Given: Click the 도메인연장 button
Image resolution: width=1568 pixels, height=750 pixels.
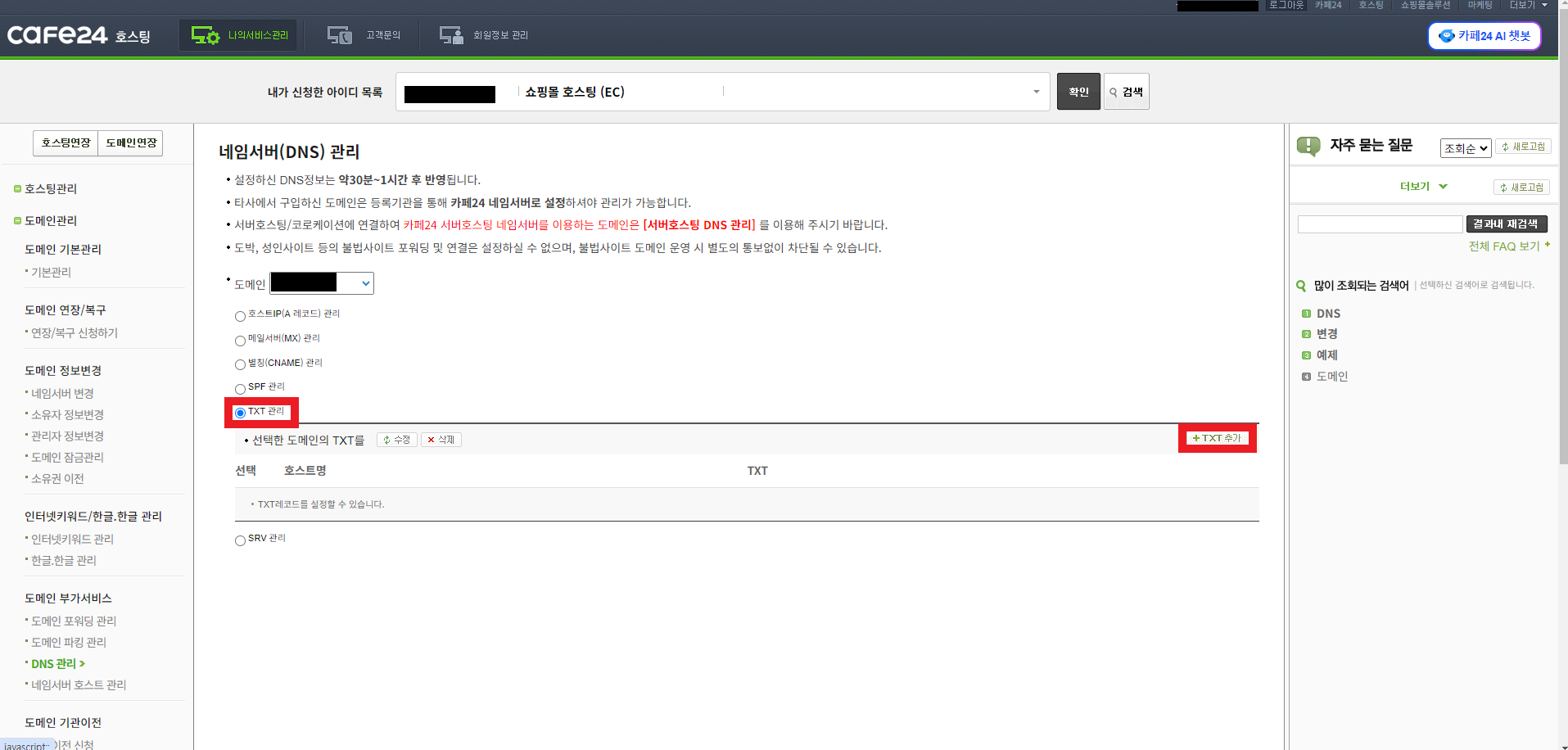Looking at the screenshot, I should pos(130,142).
